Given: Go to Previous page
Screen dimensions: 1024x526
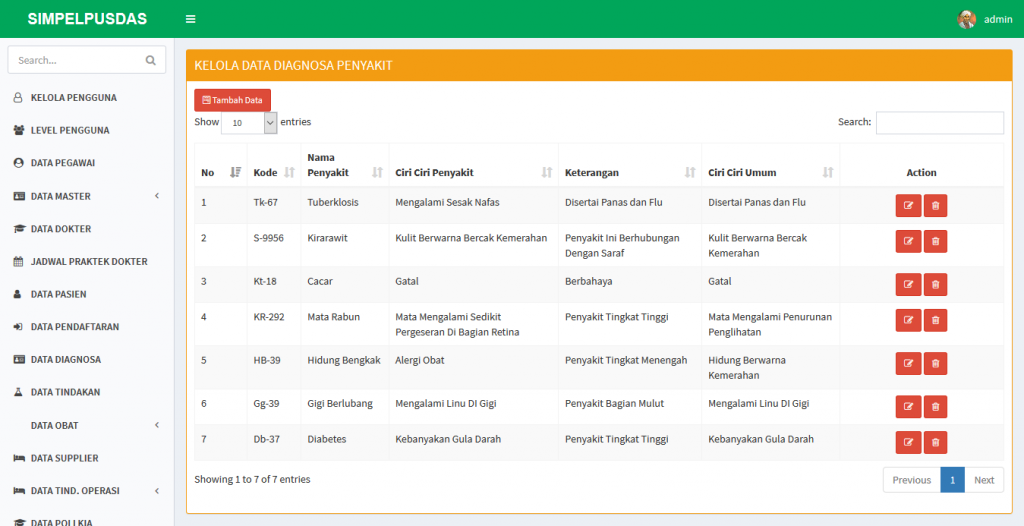Looking at the screenshot, I should 912,480.
